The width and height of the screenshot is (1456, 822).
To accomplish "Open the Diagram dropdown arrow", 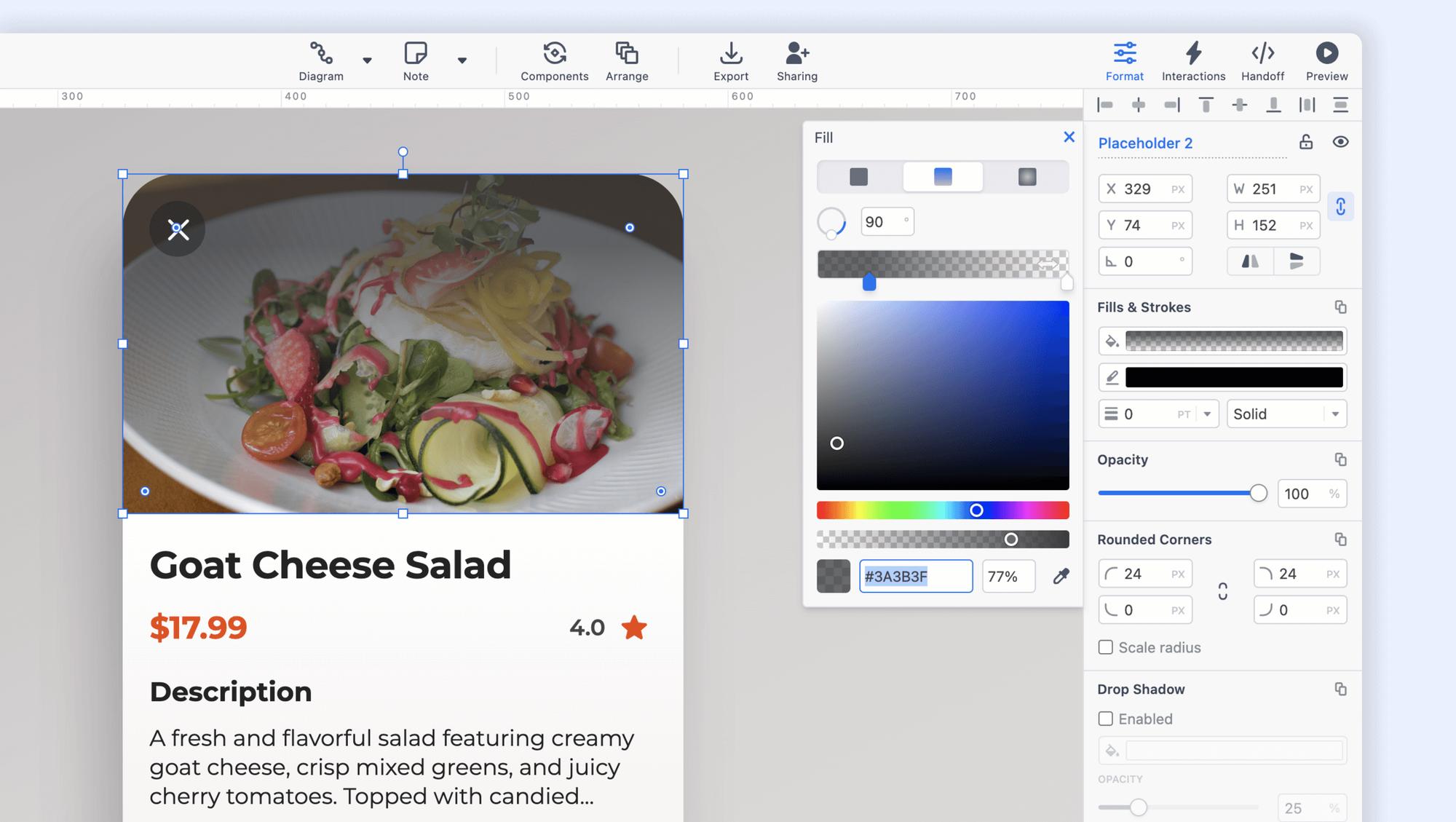I will (x=368, y=61).
